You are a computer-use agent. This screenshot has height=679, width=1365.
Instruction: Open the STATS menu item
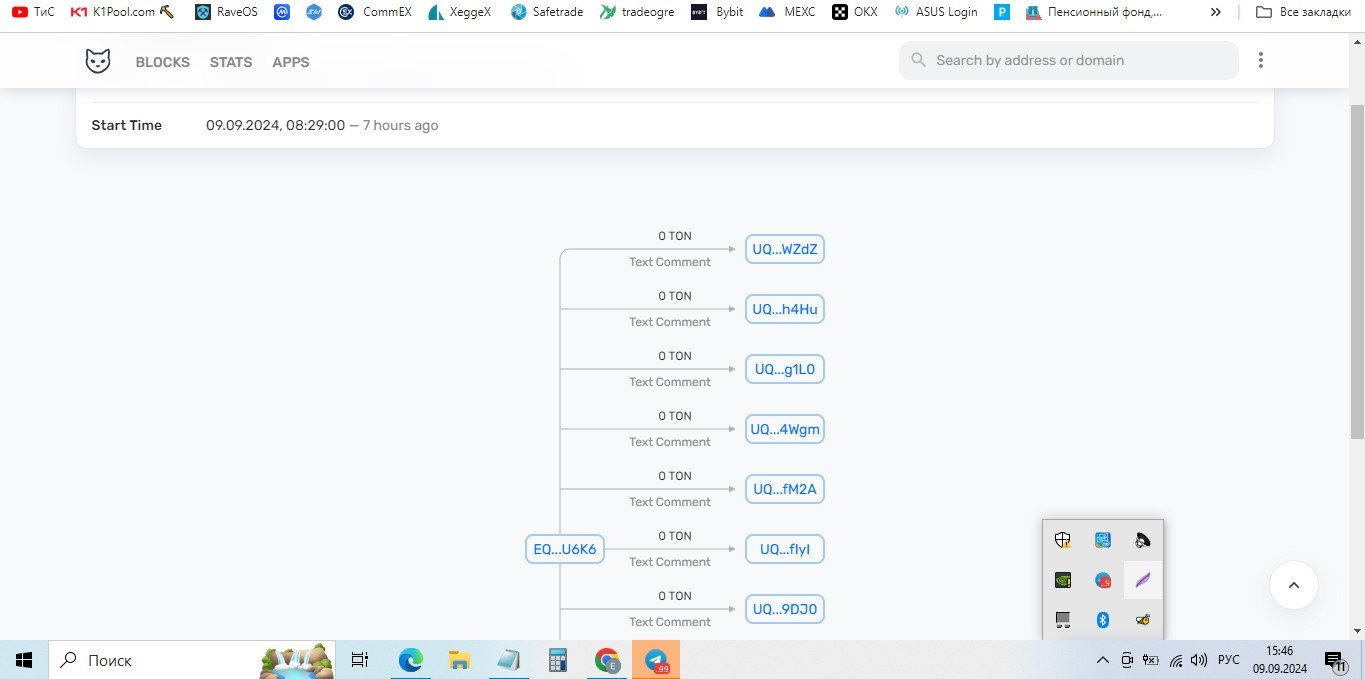click(x=231, y=62)
